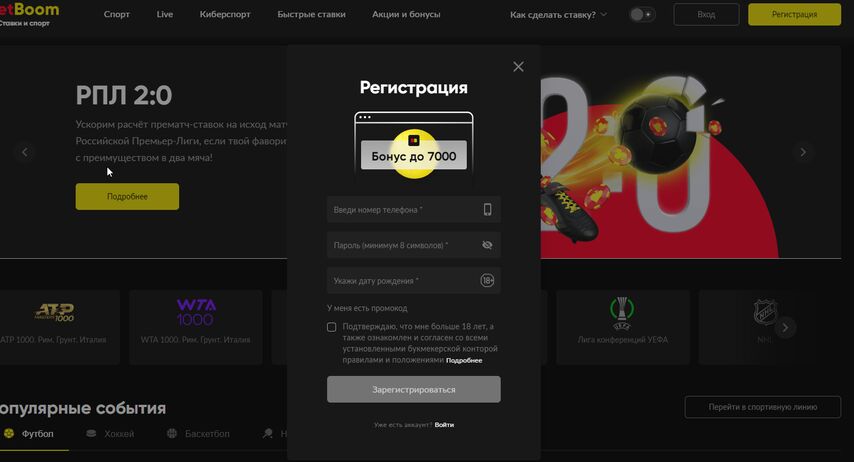Toggle the dark/light theme switch
This screenshot has width=854, height=462.
(642, 15)
